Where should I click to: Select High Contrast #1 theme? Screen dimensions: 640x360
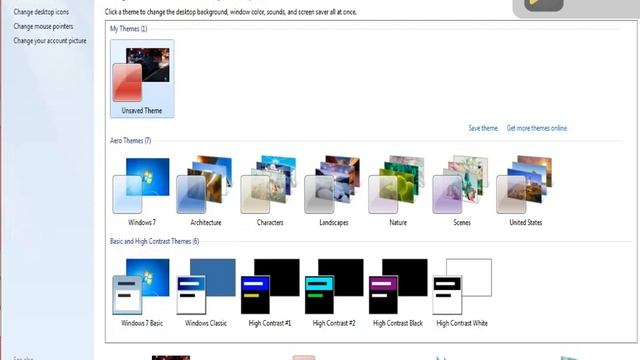click(x=270, y=292)
